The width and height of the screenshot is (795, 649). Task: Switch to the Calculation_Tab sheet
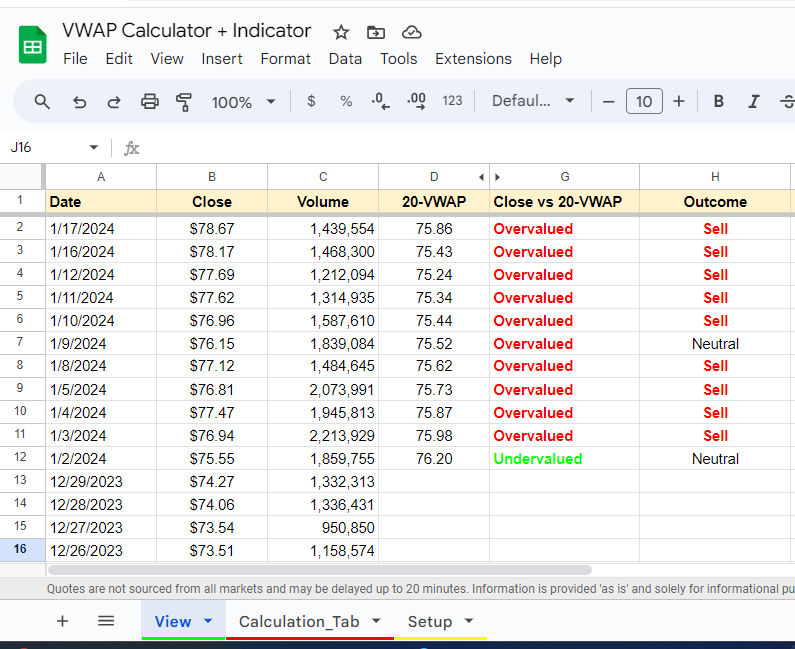click(x=309, y=621)
